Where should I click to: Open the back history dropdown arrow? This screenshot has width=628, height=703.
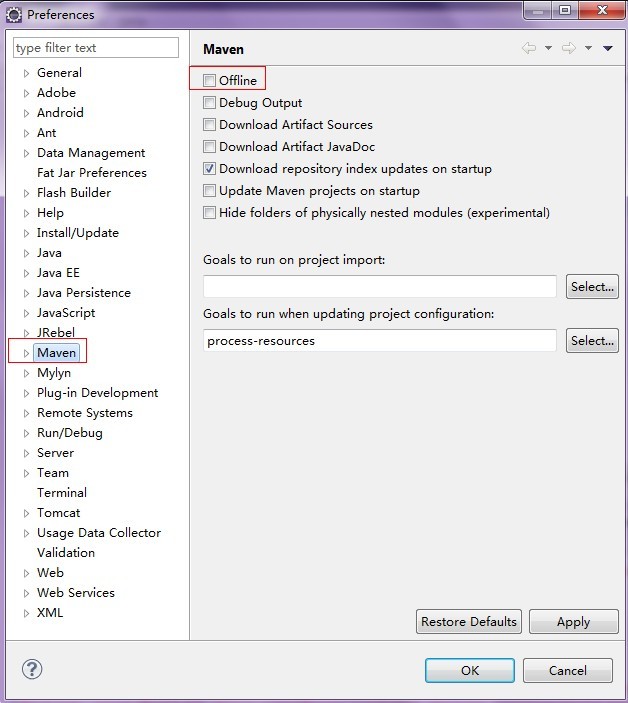[x=548, y=48]
